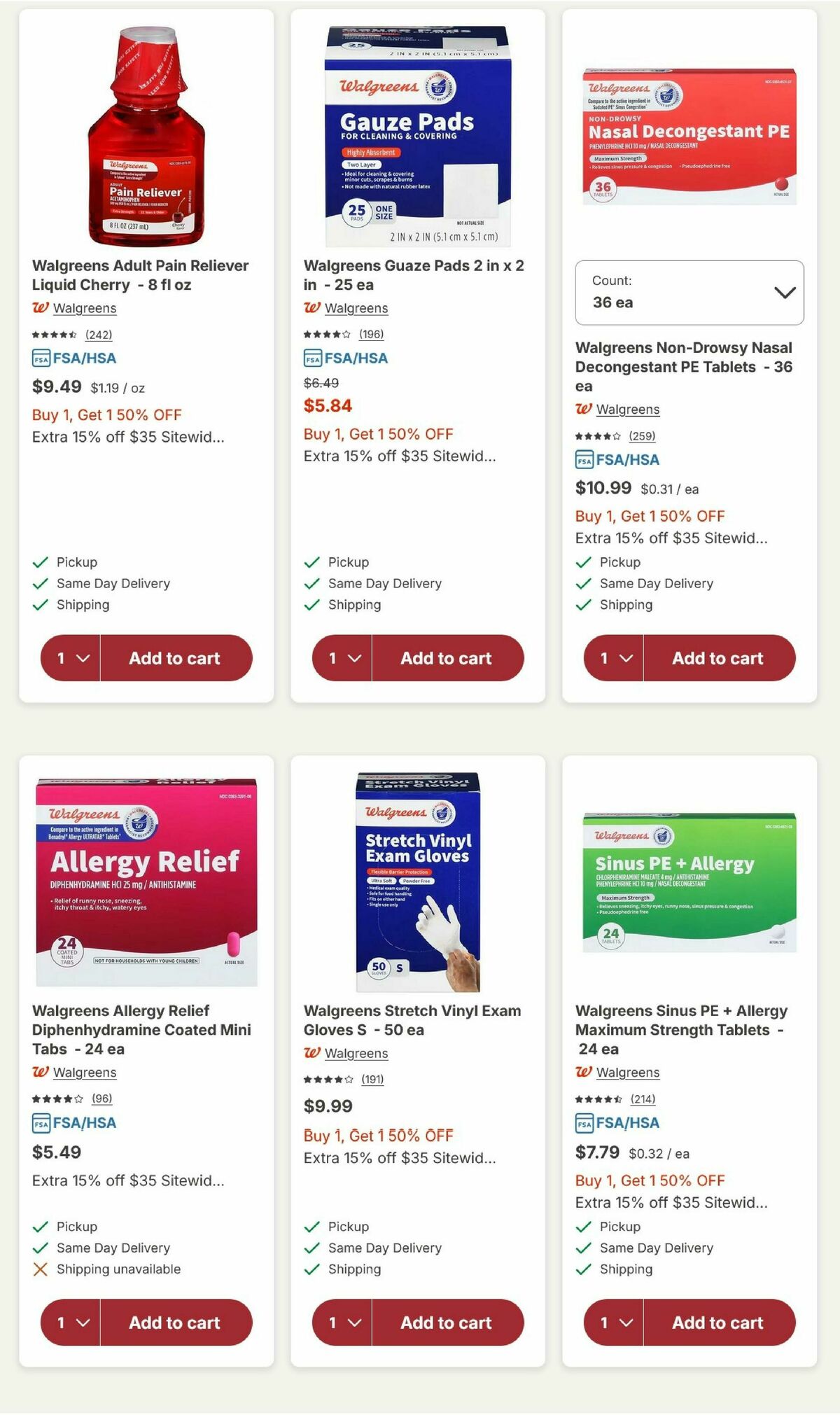
Task: Select the FSA/HSA eligibility icon on Gauze Pads
Action: click(312, 357)
